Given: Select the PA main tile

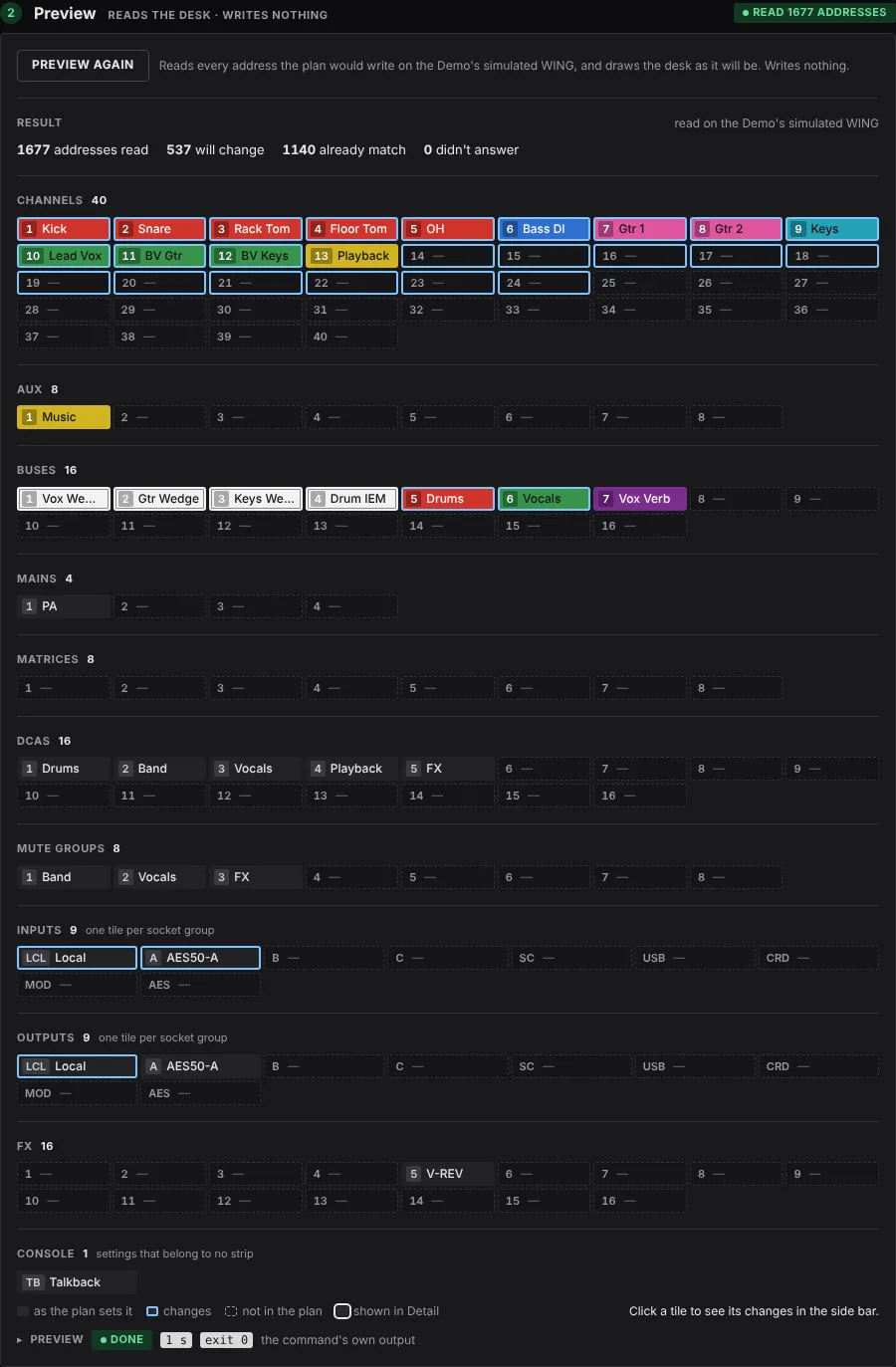Looking at the screenshot, I should 64,606.
